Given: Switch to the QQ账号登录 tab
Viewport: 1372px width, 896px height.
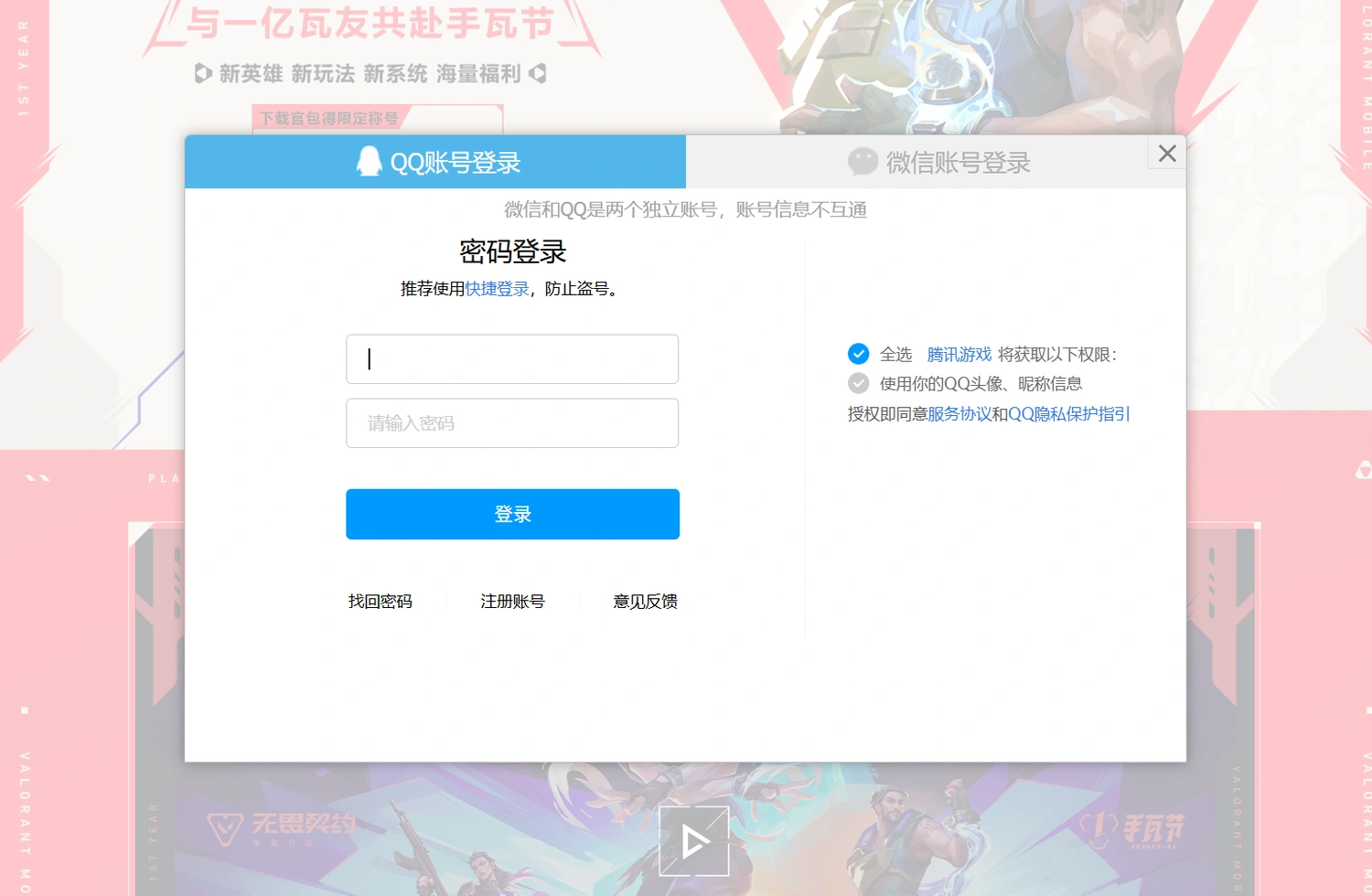Looking at the screenshot, I should coord(435,162).
